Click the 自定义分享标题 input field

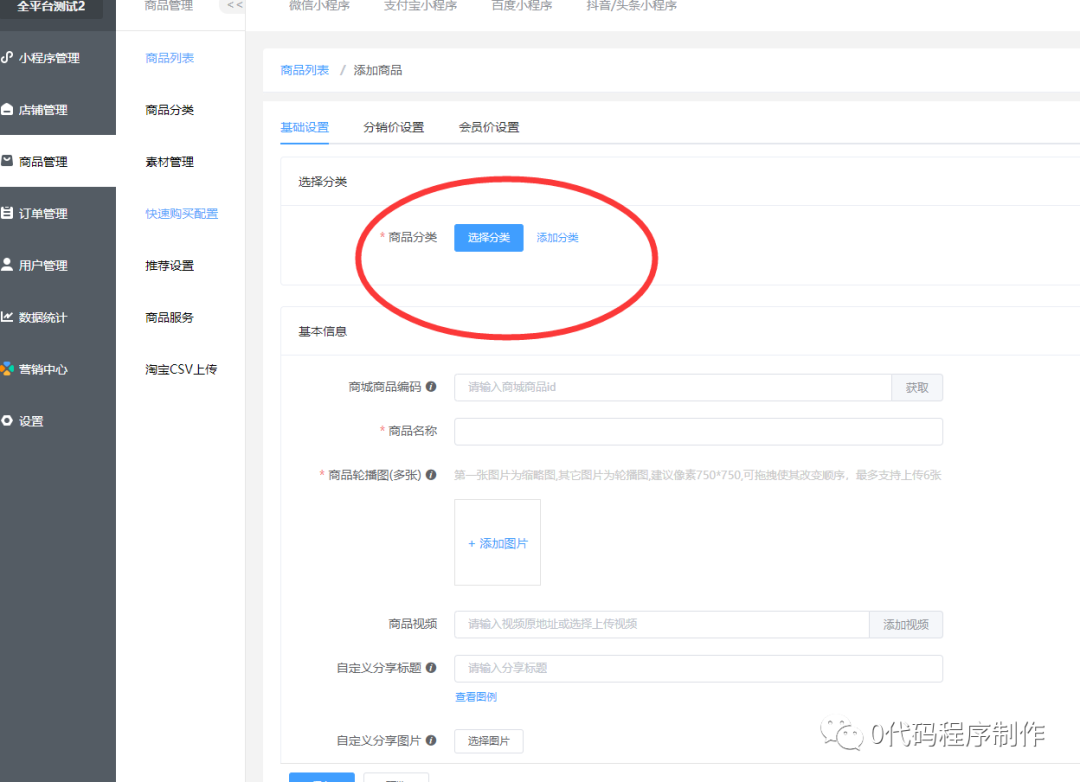[698, 668]
